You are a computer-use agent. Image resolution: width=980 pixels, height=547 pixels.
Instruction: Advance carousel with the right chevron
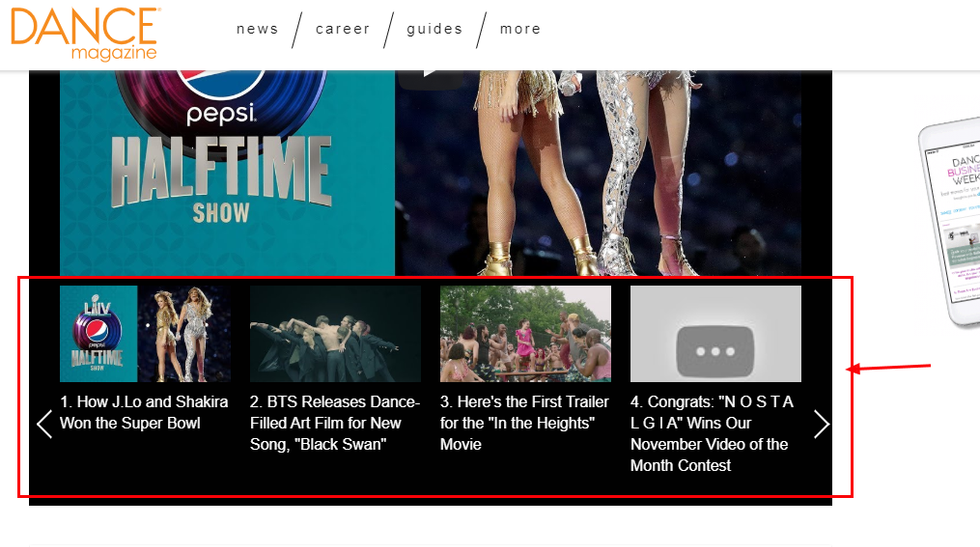(x=821, y=424)
